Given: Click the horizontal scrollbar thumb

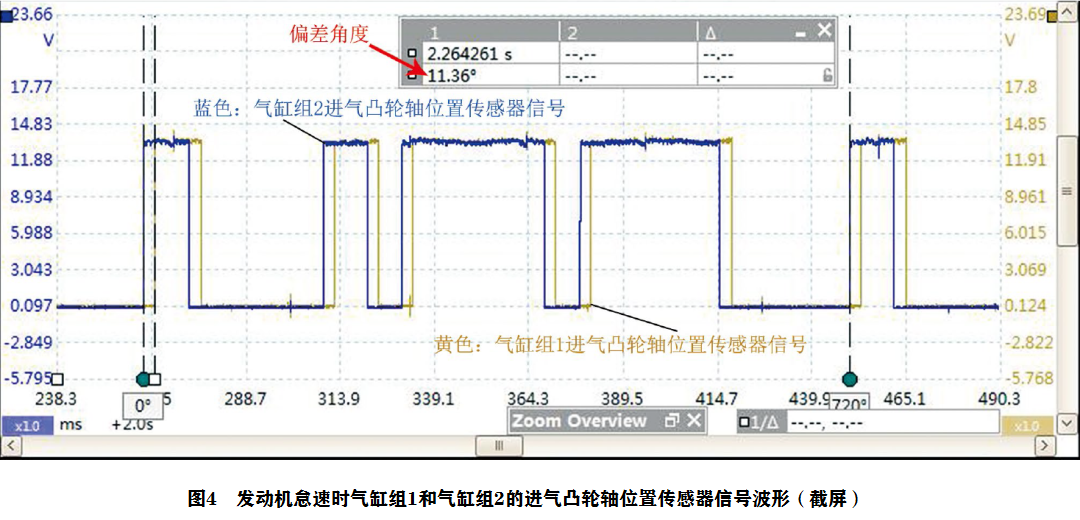Looking at the screenshot, I should pos(499,446).
